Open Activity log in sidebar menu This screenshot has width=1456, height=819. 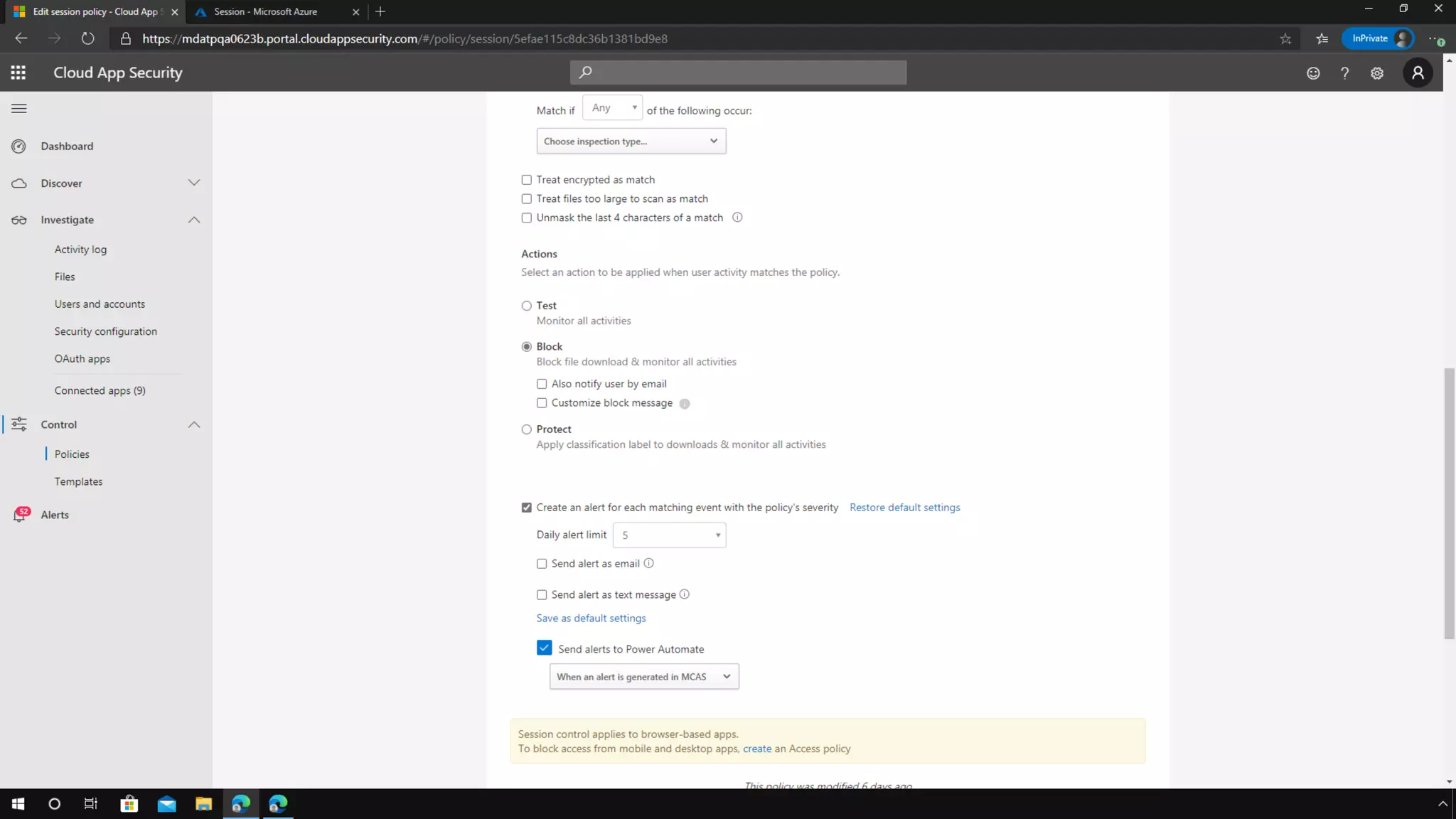pos(80,250)
